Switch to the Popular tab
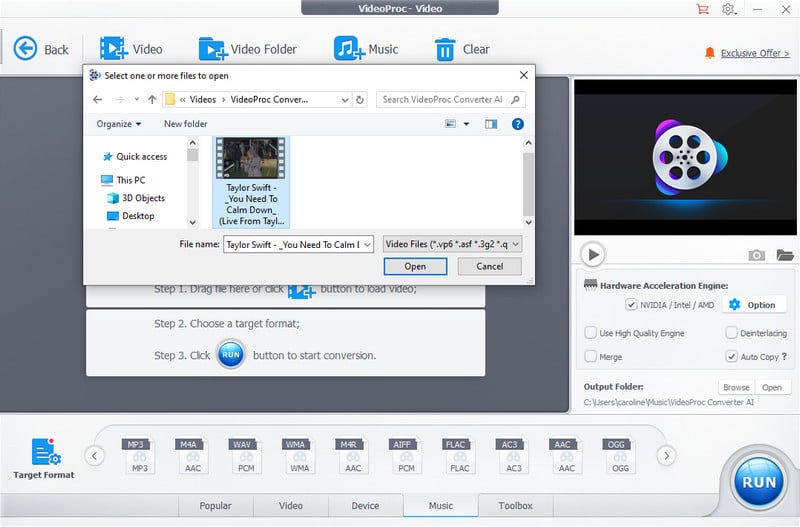This screenshot has width=800, height=527. 215,506
